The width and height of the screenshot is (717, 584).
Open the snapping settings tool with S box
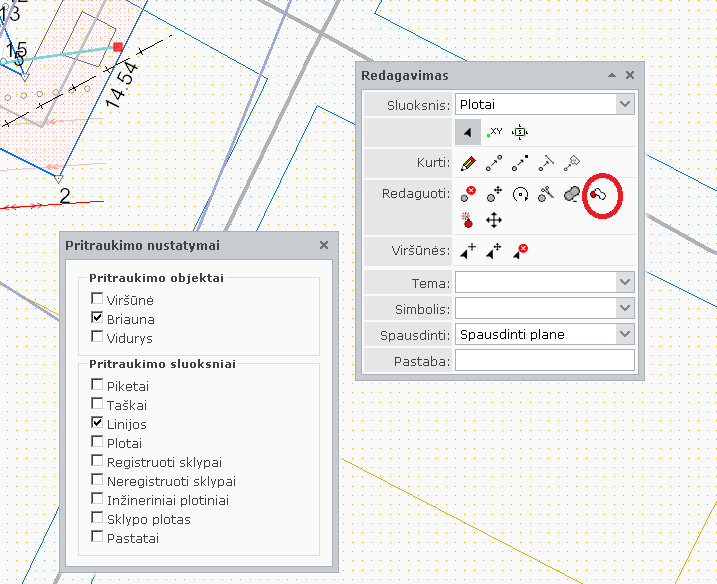[x=520, y=132]
